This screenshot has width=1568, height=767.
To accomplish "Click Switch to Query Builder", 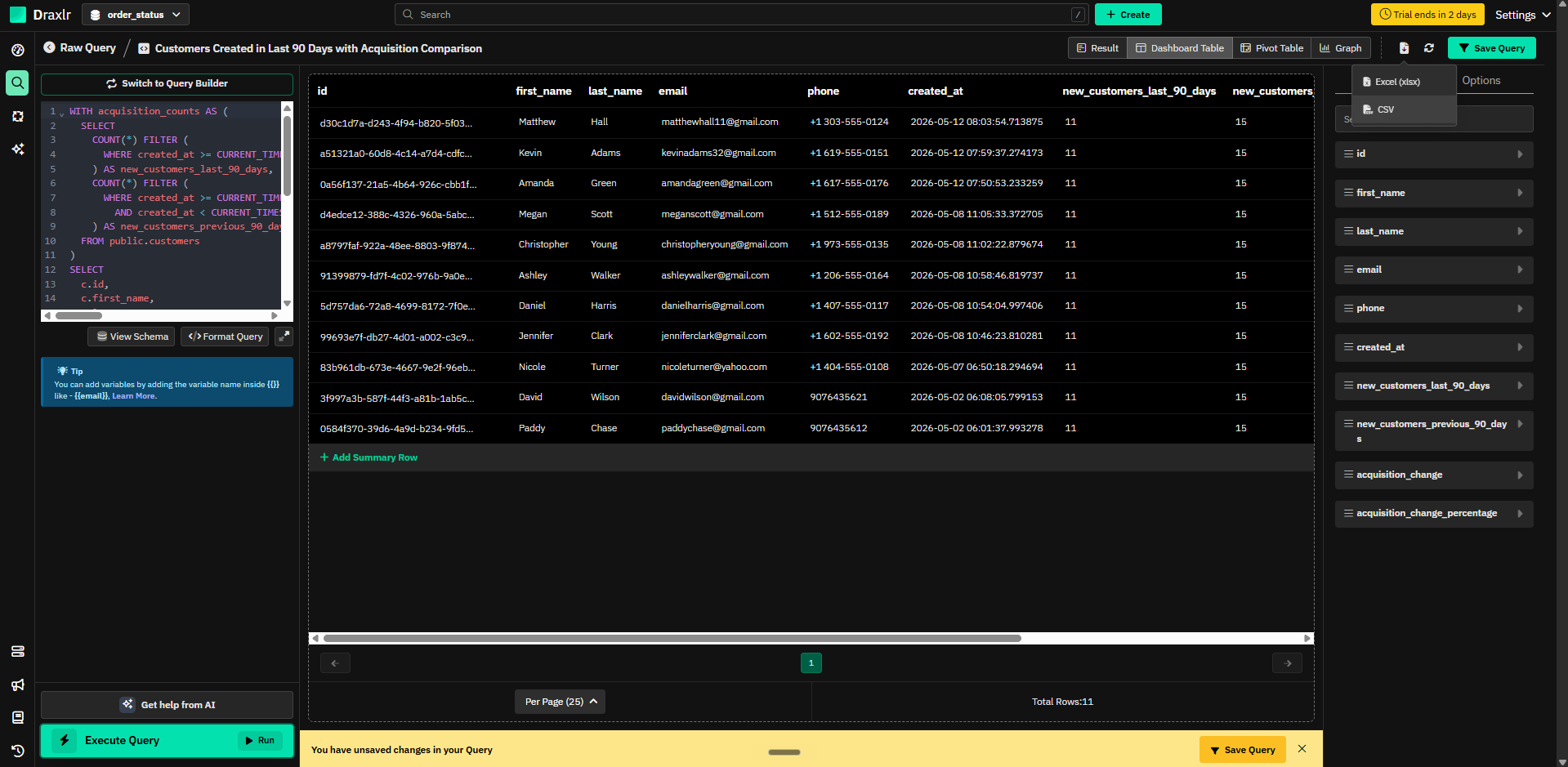I will pyautogui.click(x=167, y=83).
